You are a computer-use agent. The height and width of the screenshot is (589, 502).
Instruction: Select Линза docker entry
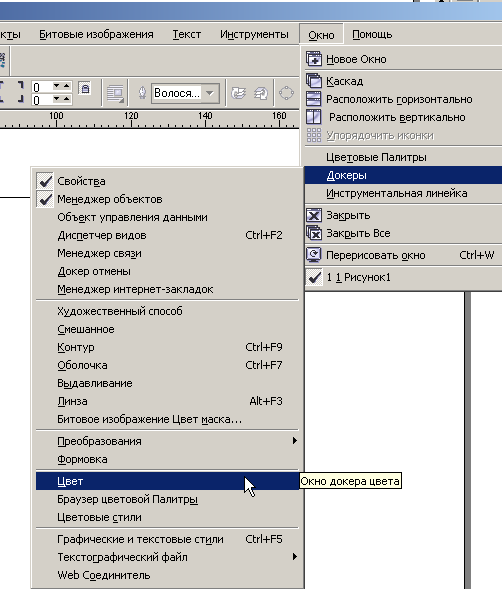[x=167, y=401]
